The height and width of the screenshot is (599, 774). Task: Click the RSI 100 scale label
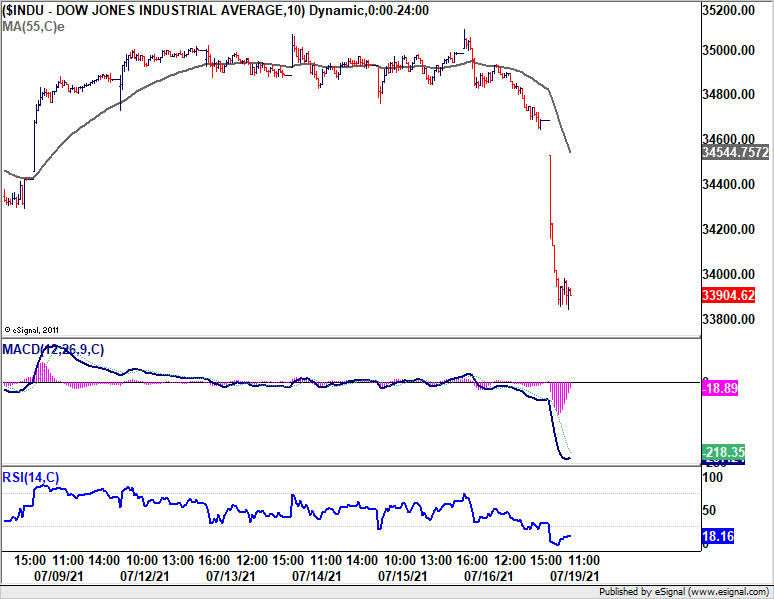point(712,477)
